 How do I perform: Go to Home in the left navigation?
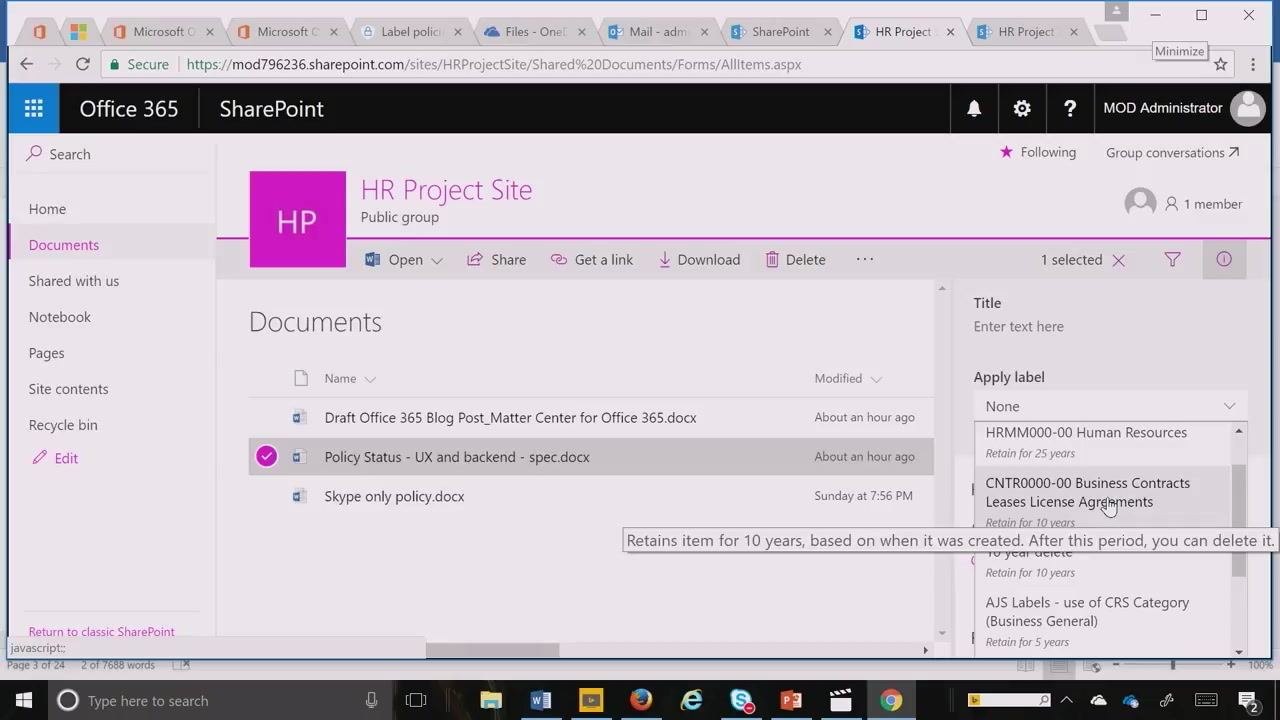tap(47, 209)
